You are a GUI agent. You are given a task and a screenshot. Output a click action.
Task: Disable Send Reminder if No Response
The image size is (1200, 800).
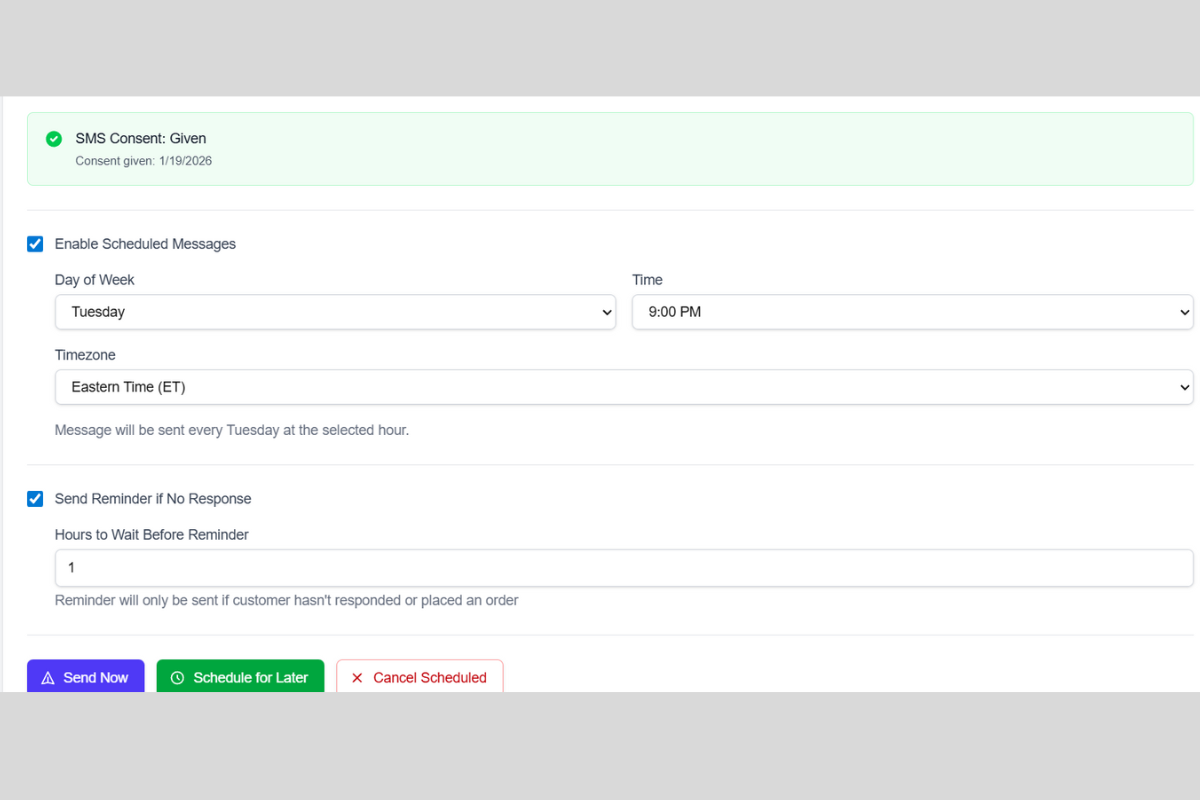[x=35, y=499]
